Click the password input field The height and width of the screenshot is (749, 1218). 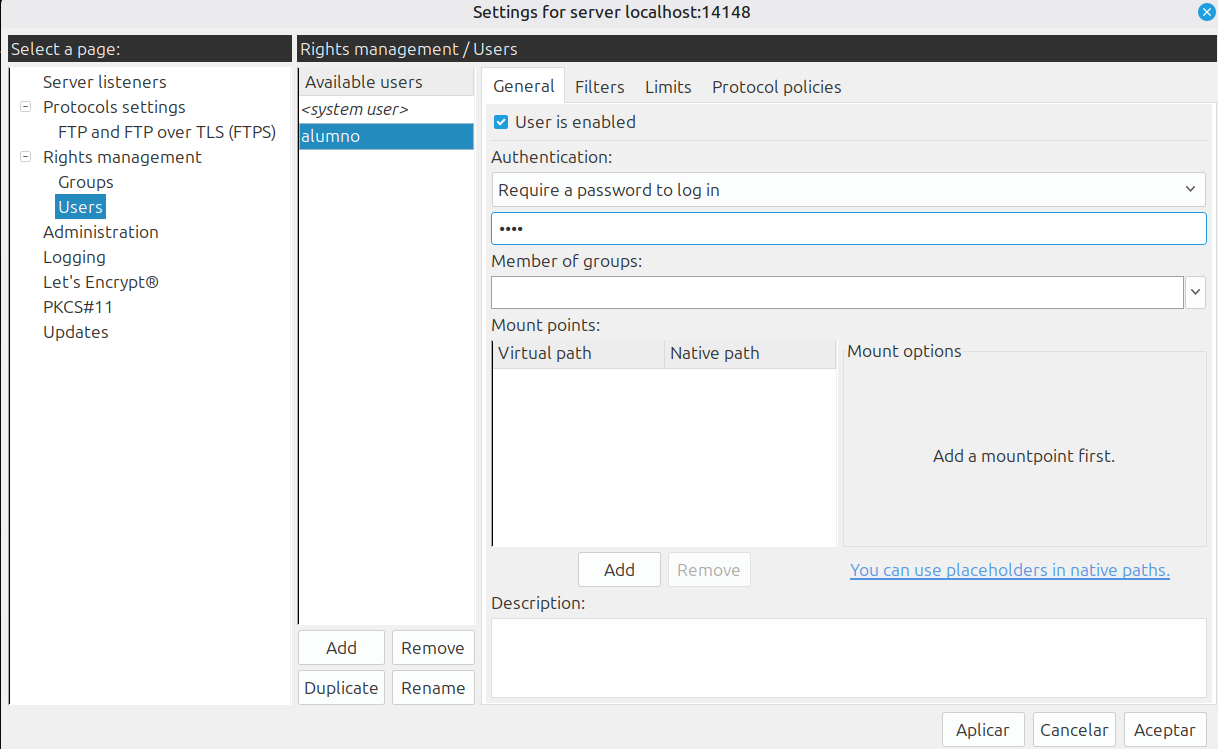tap(848, 229)
